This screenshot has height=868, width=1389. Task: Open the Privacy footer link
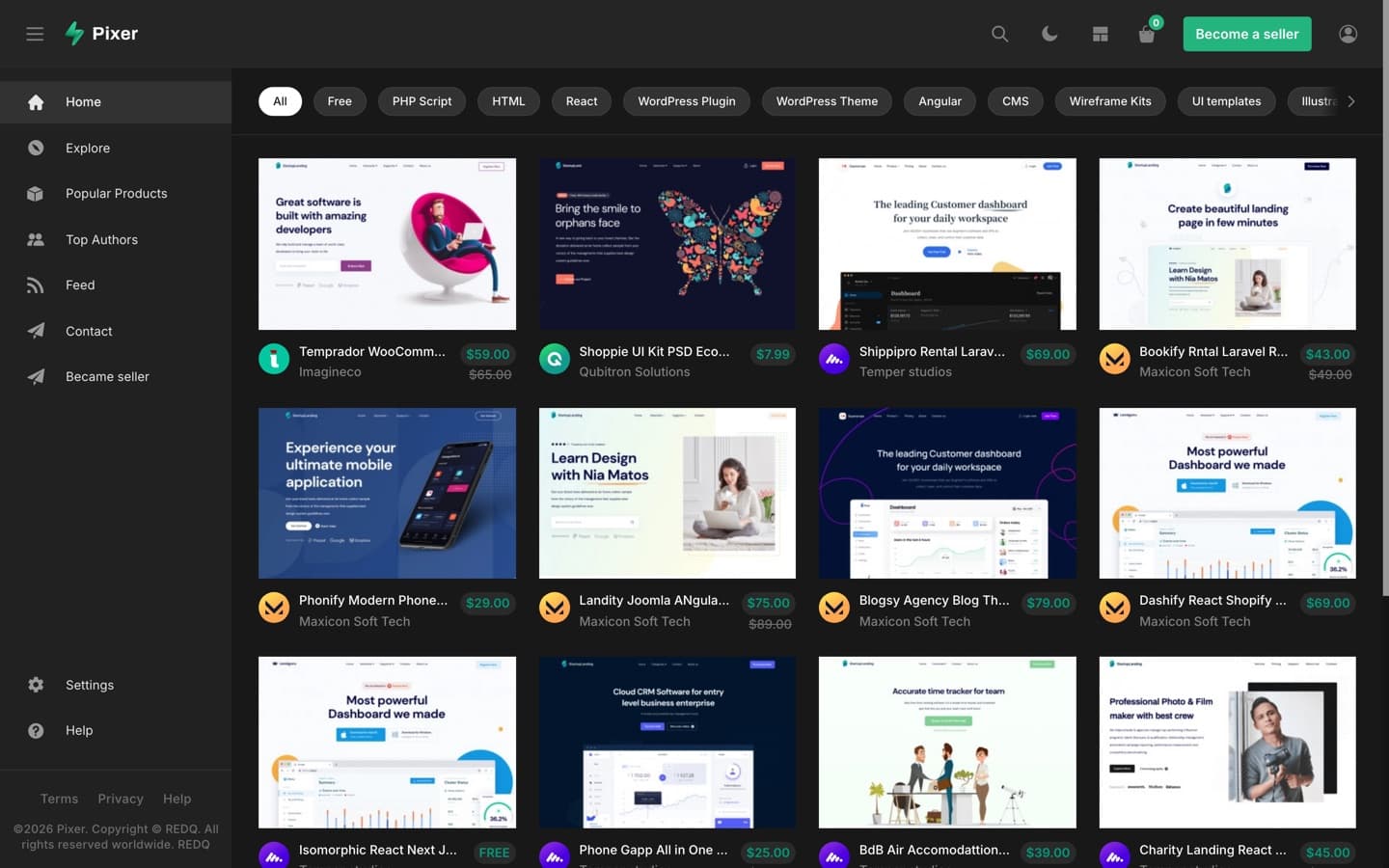121,799
